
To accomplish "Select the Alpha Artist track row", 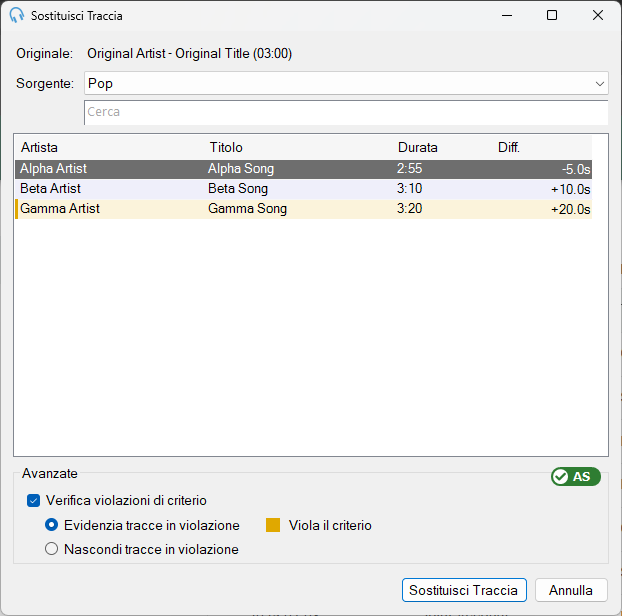I will pos(303,169).
